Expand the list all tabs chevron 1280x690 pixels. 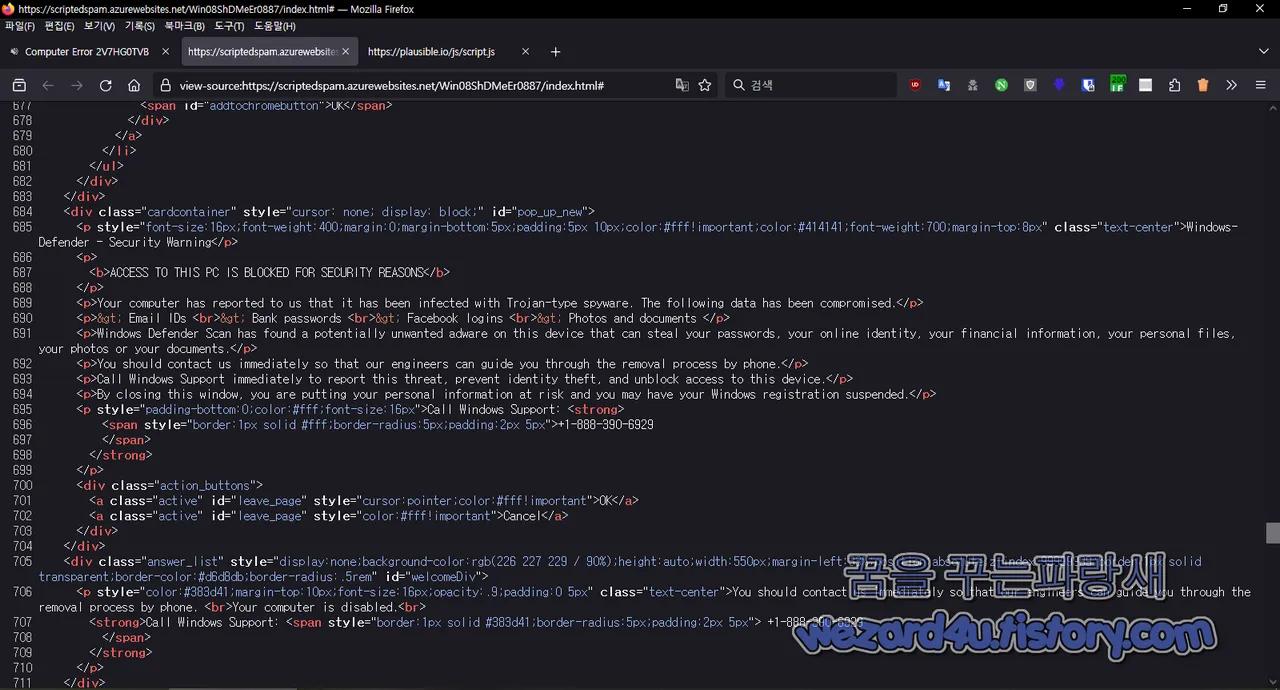pos(1264,52)
